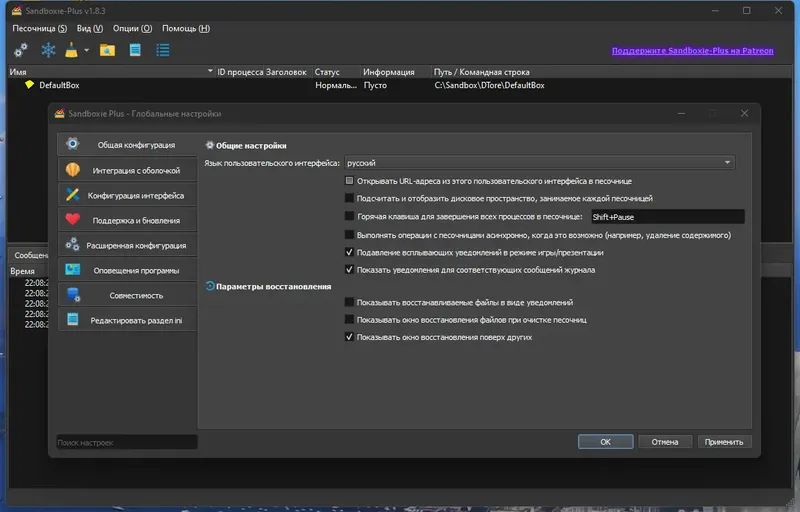
Task: Open the Помощь menu
Action: pyautogui.click(x=186, y=29)
